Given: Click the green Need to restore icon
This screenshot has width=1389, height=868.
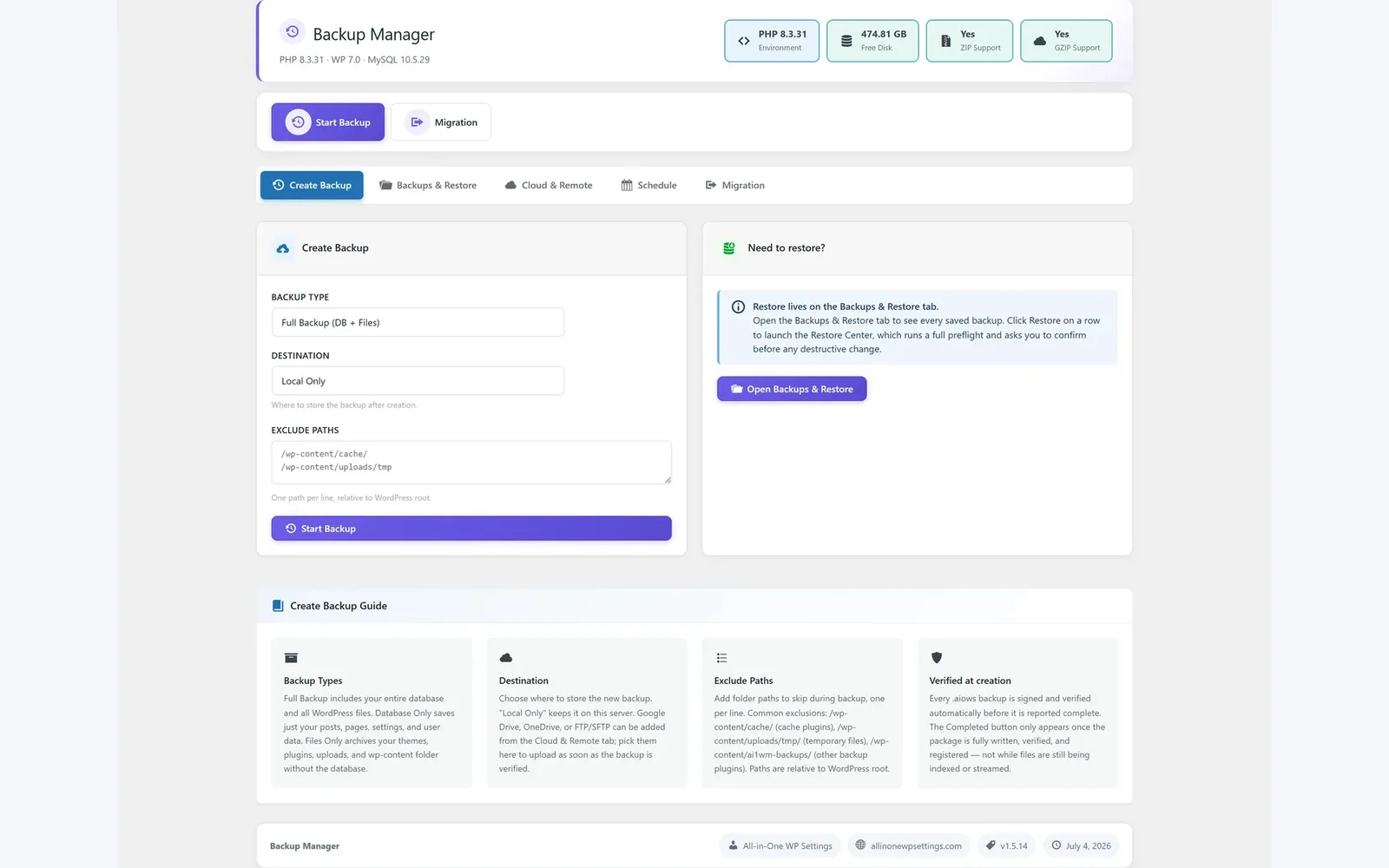Looking at the screenshot, I should pos(729,248).
